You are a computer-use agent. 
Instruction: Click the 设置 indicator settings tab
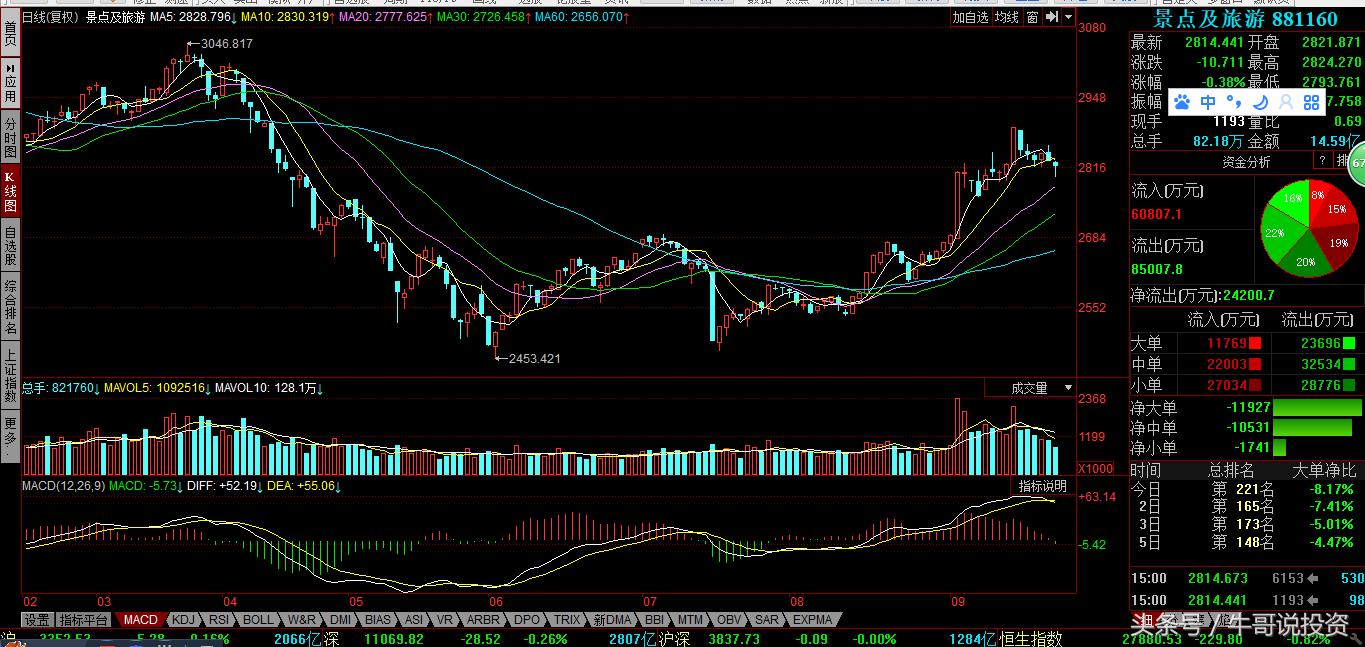37,620
